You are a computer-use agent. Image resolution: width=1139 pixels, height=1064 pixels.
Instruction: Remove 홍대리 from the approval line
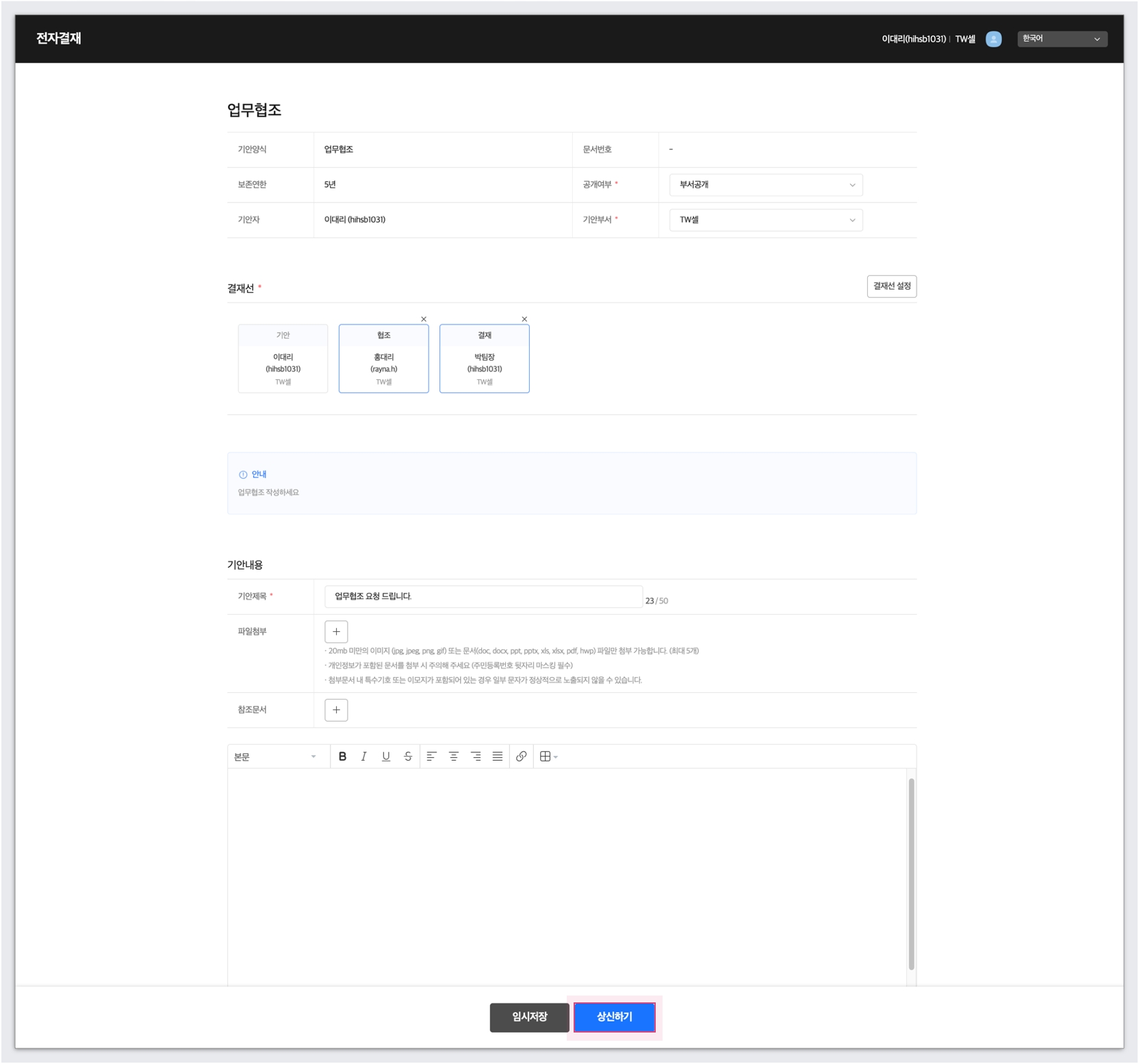424,319
